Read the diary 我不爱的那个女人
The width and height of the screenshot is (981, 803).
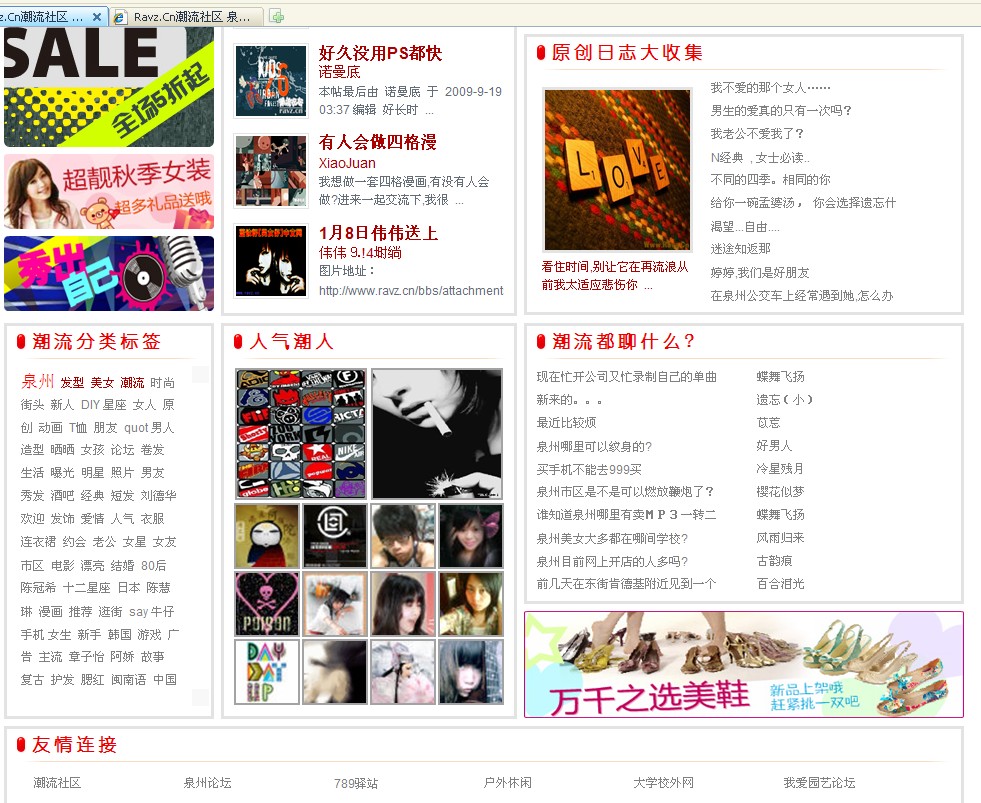(x=770, y=88)
